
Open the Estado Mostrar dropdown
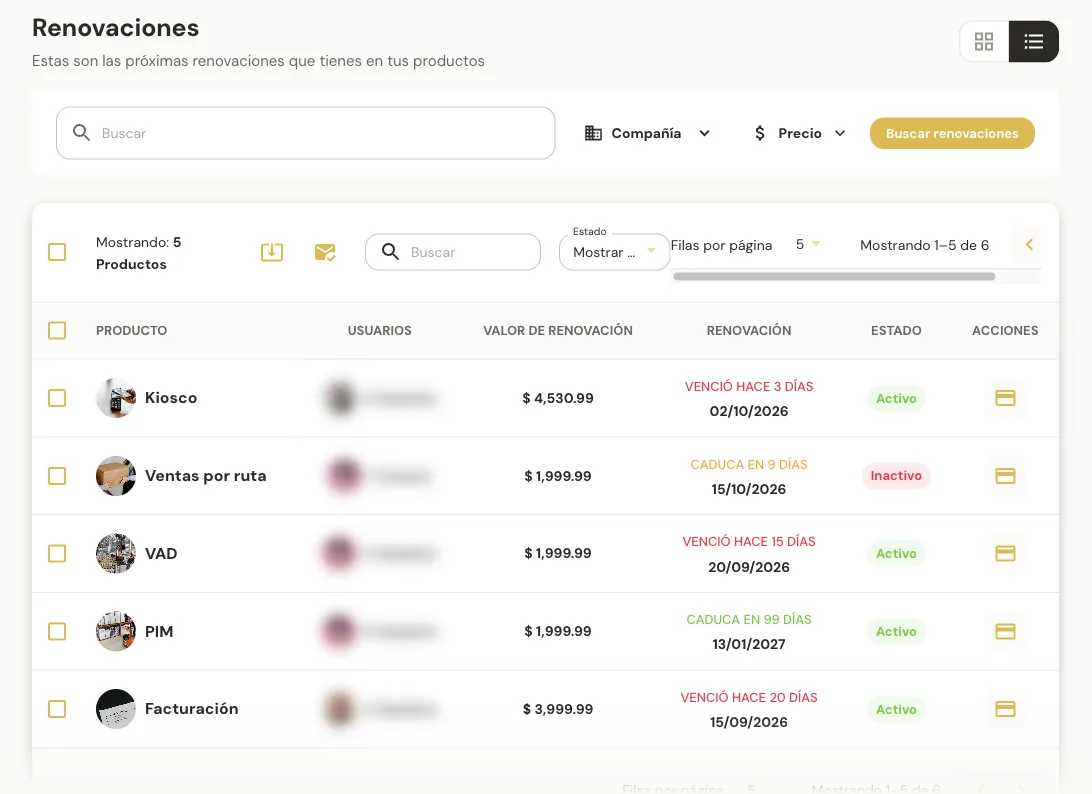[x=614, y=252]
